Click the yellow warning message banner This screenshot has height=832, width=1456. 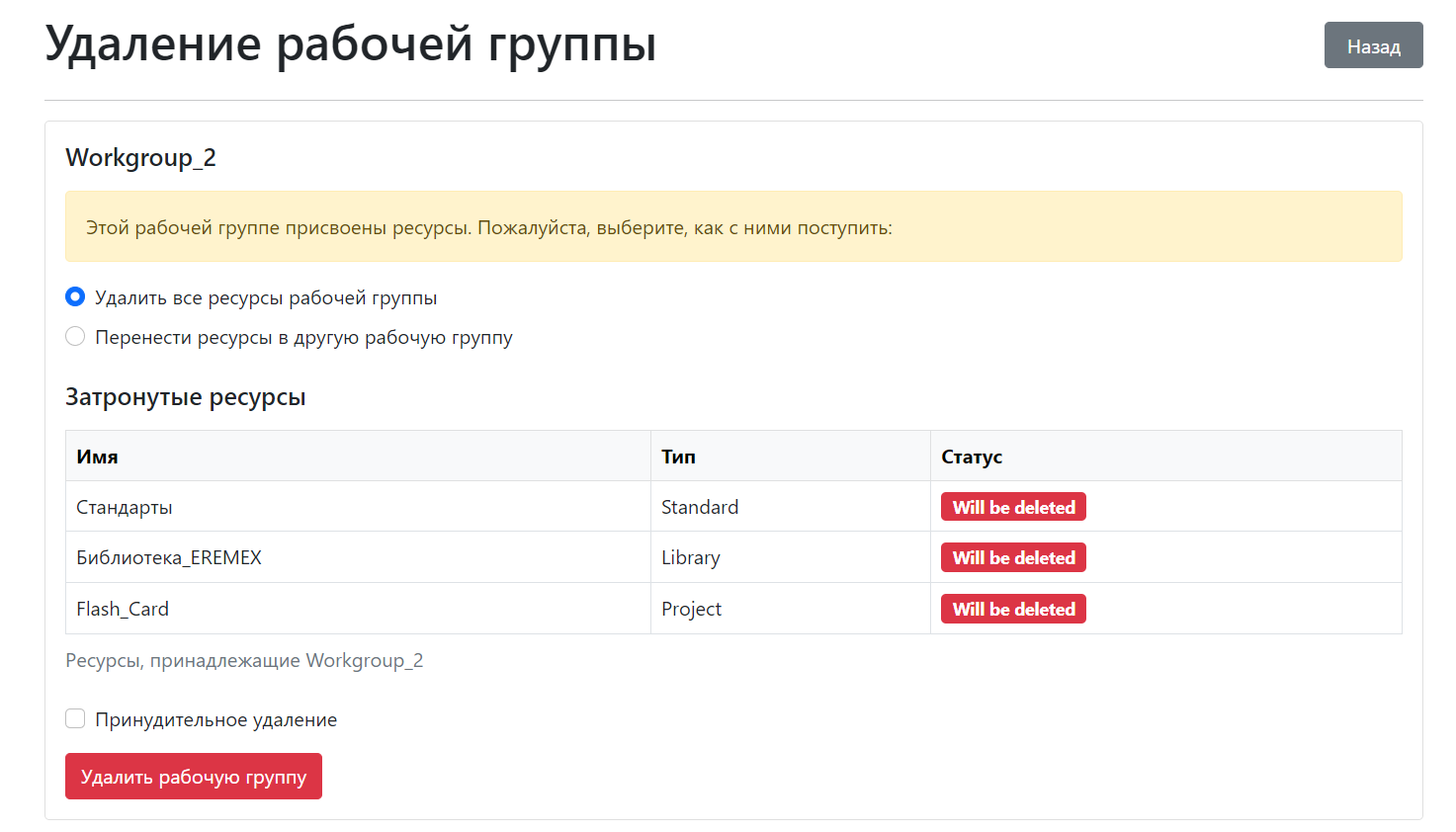click(x=733, y=226)
